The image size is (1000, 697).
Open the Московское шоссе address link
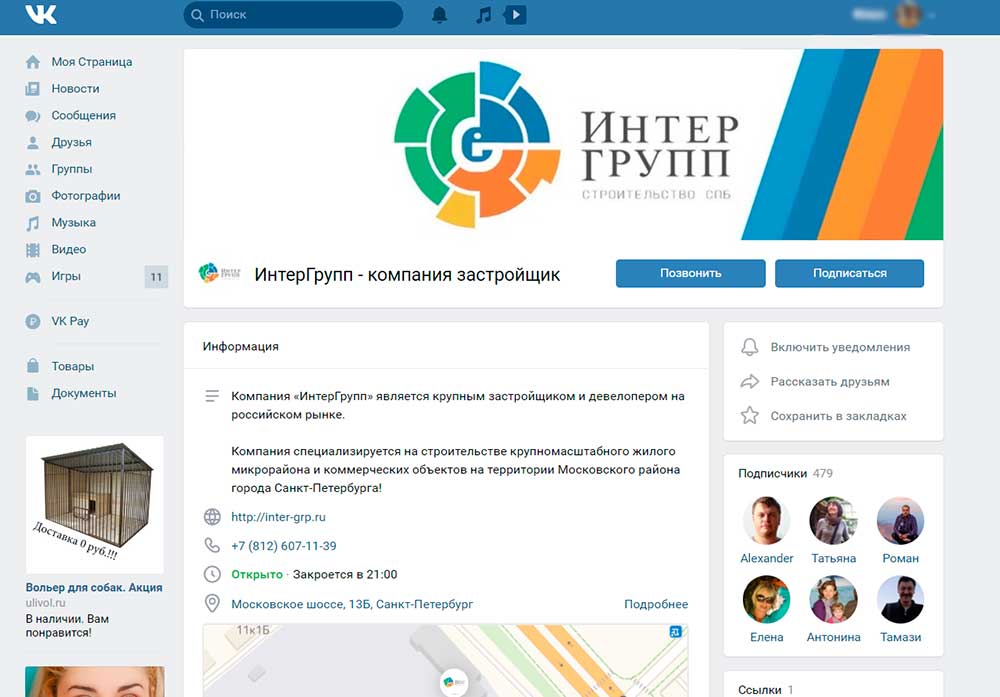(x=352, y=604)
